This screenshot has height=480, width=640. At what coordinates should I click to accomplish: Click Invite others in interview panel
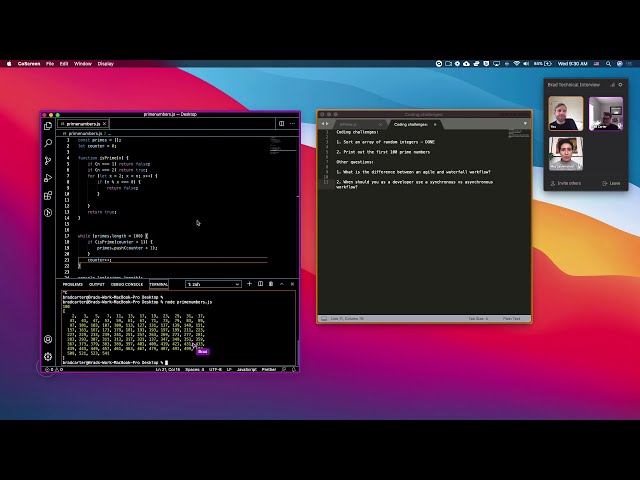pyautogui.click(x=566, y=183)
